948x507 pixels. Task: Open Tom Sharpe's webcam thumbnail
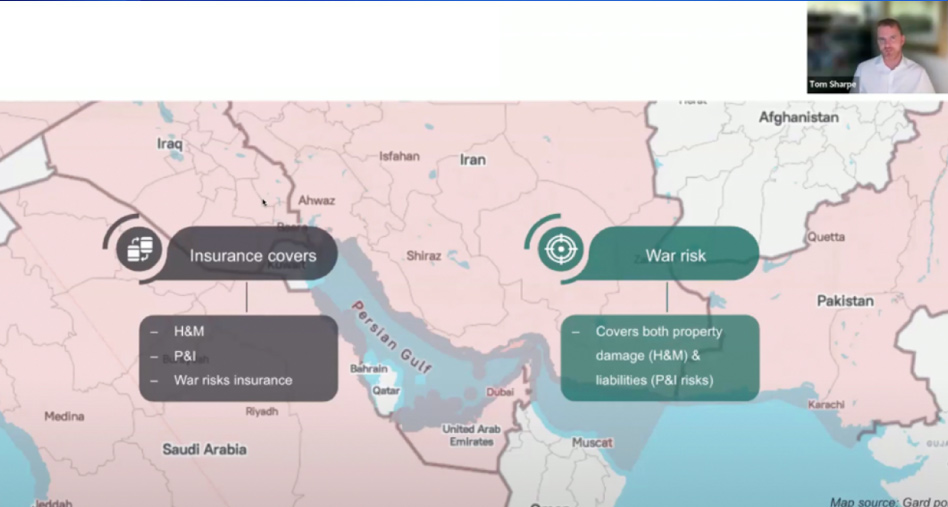[876, 48]
